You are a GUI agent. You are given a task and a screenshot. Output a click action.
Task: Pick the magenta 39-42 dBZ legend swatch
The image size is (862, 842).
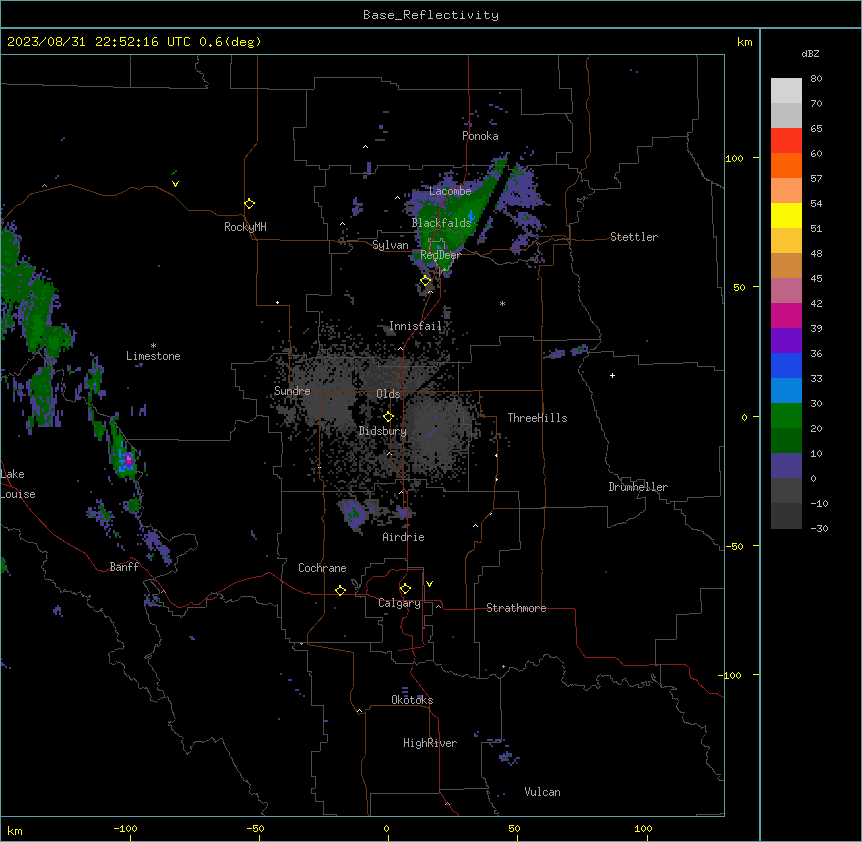[x=786, y=316]
